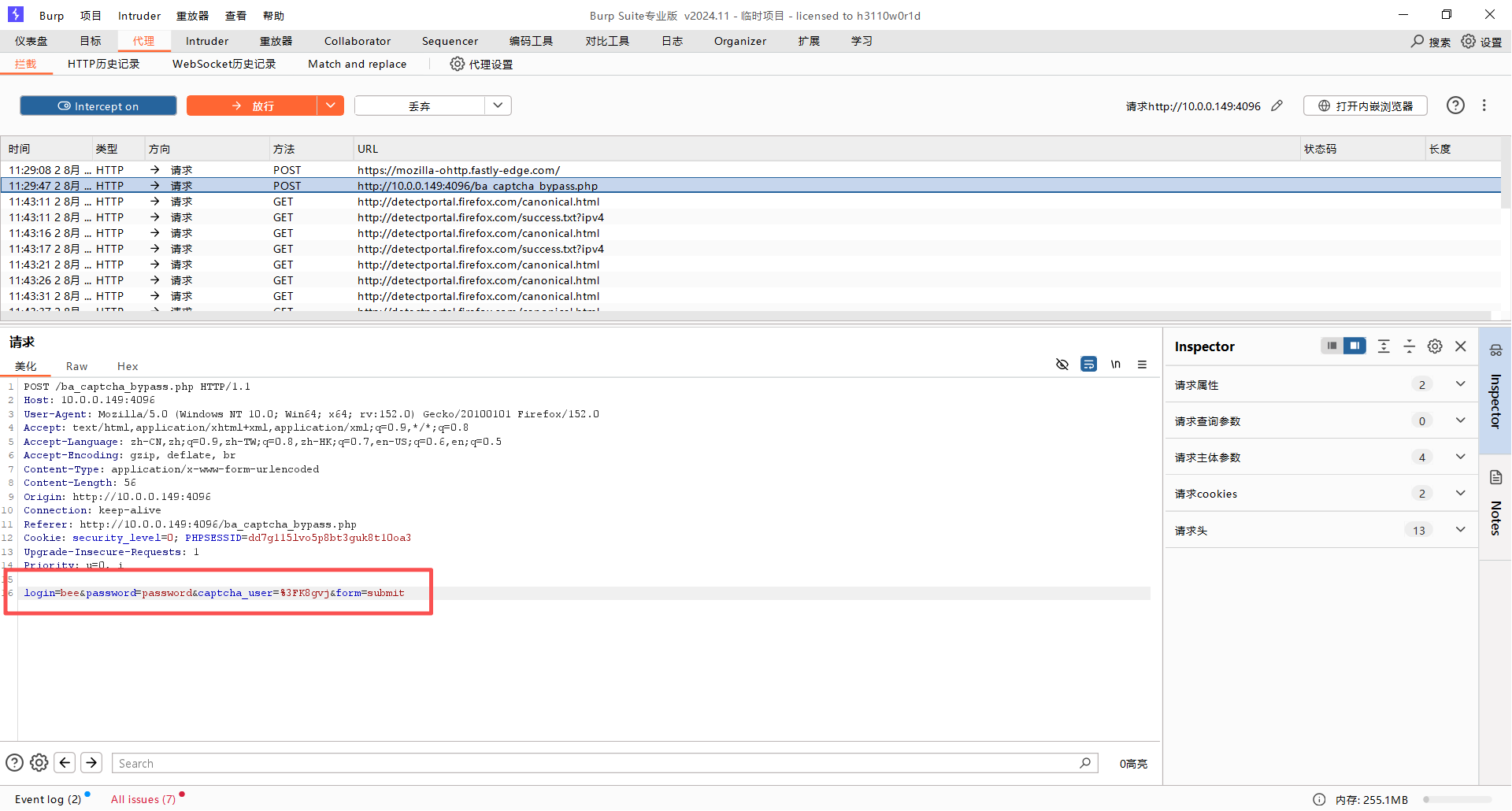Click the Inspector collapse all sections icon

[x=1410, y=346]
